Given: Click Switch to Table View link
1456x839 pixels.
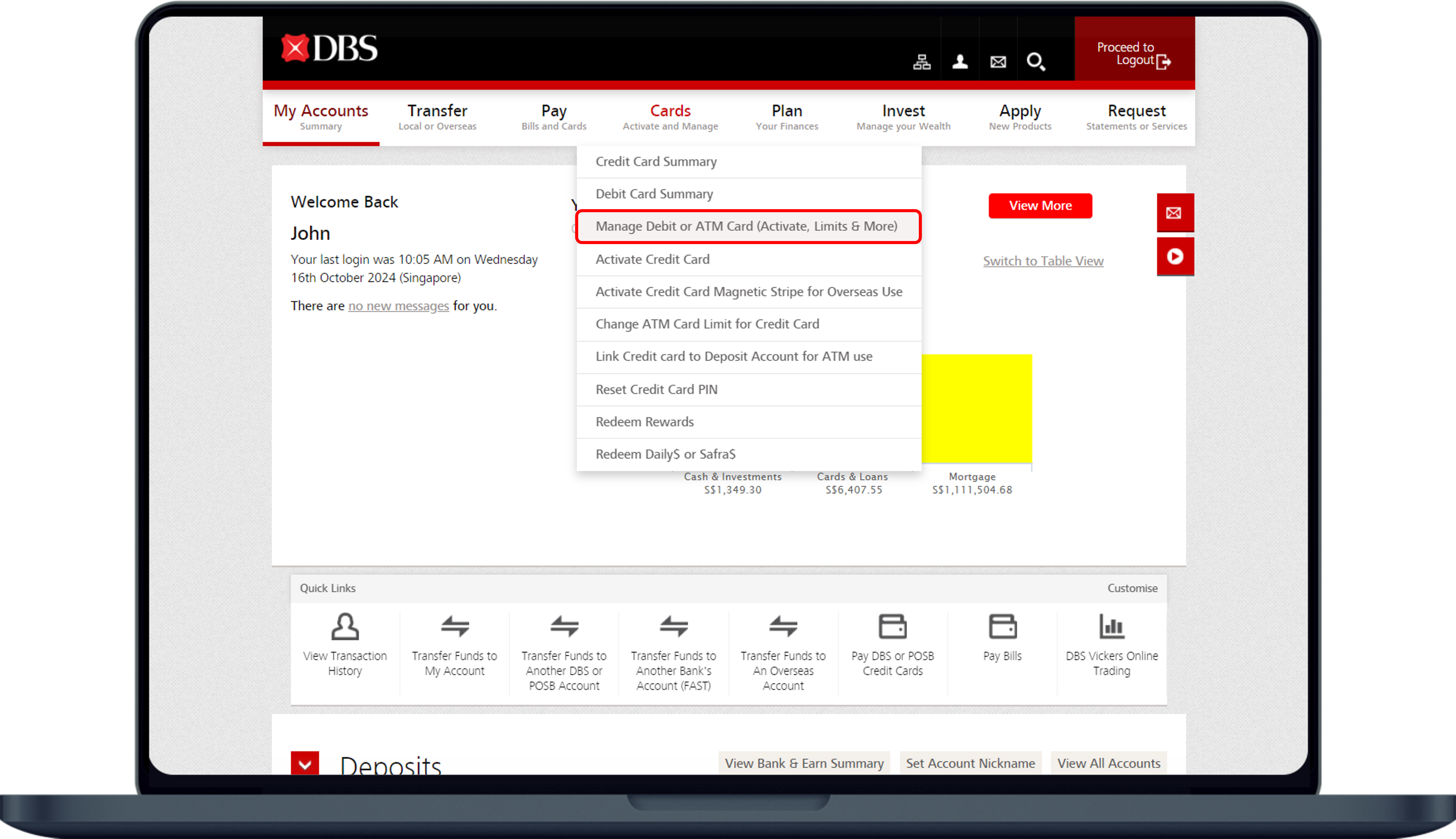Looking at the screenshot, I should (1043, 261).
